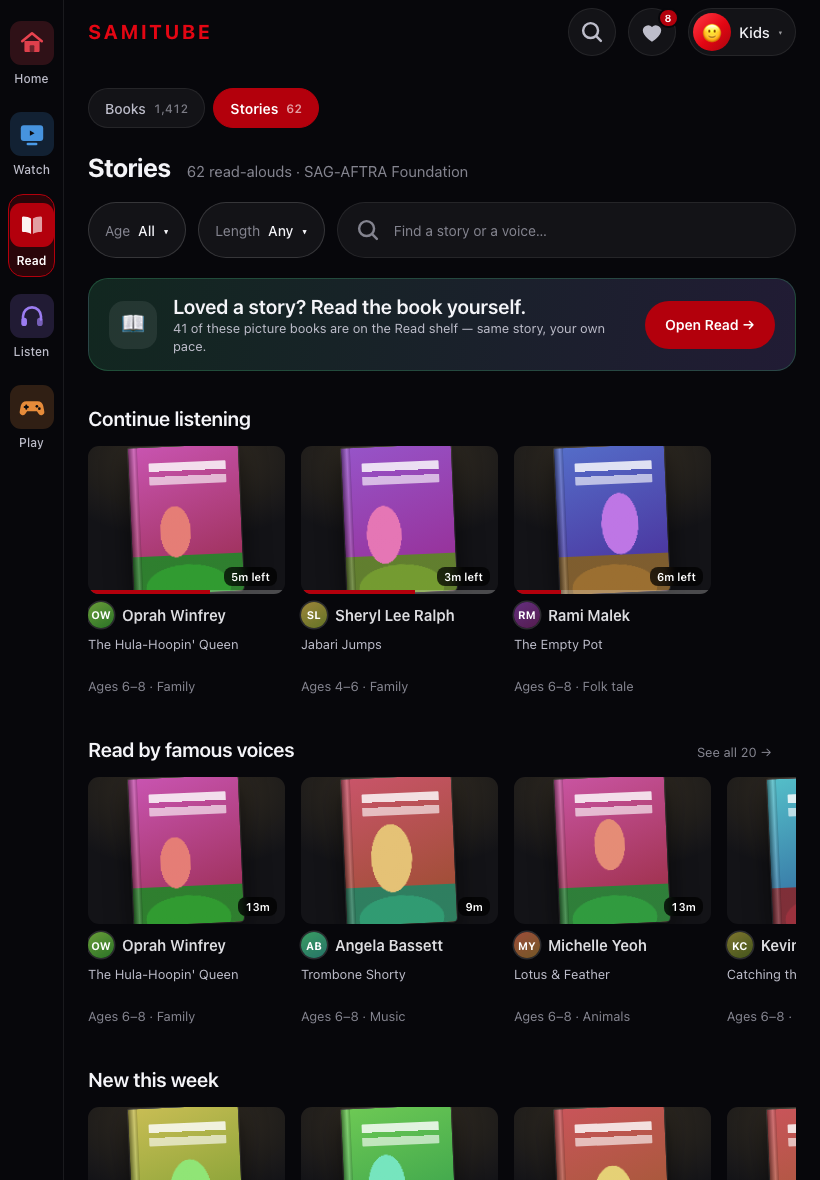Open Lotus & Feather 13m thumbnail
This screenshot has height=1180, width=820.
pyautogui.click(x=612, y=850)
